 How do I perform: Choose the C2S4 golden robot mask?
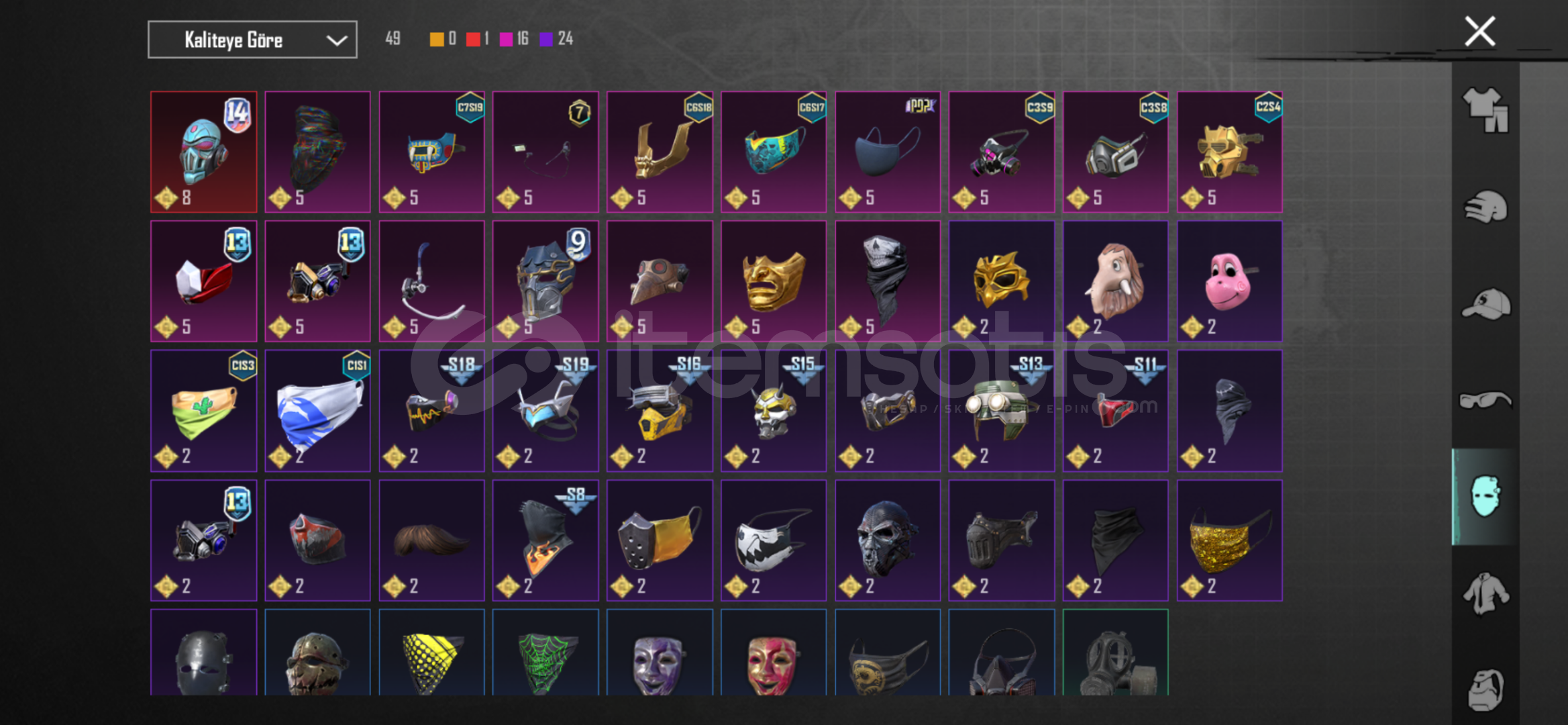[1229, 152]
